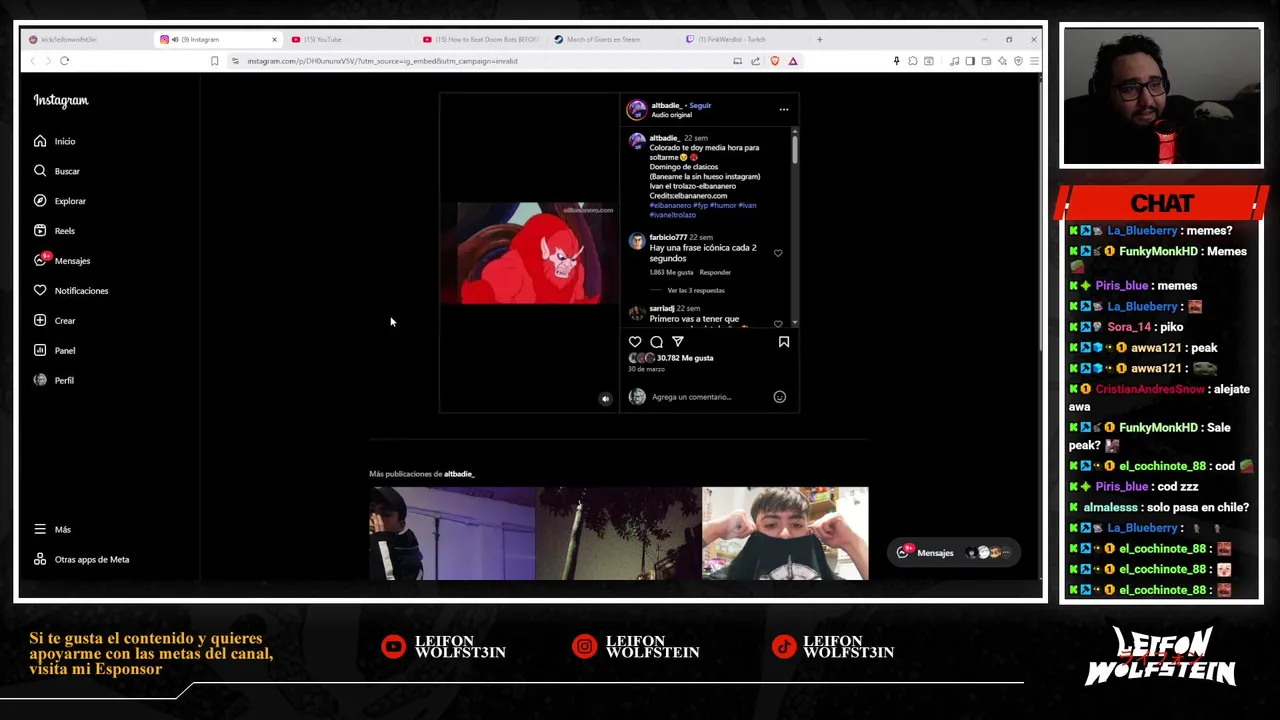The height and width of the screenshot is (720, 1280).
Task: Open Buscar search in Instagram sidebar
Action: point(56,171)
